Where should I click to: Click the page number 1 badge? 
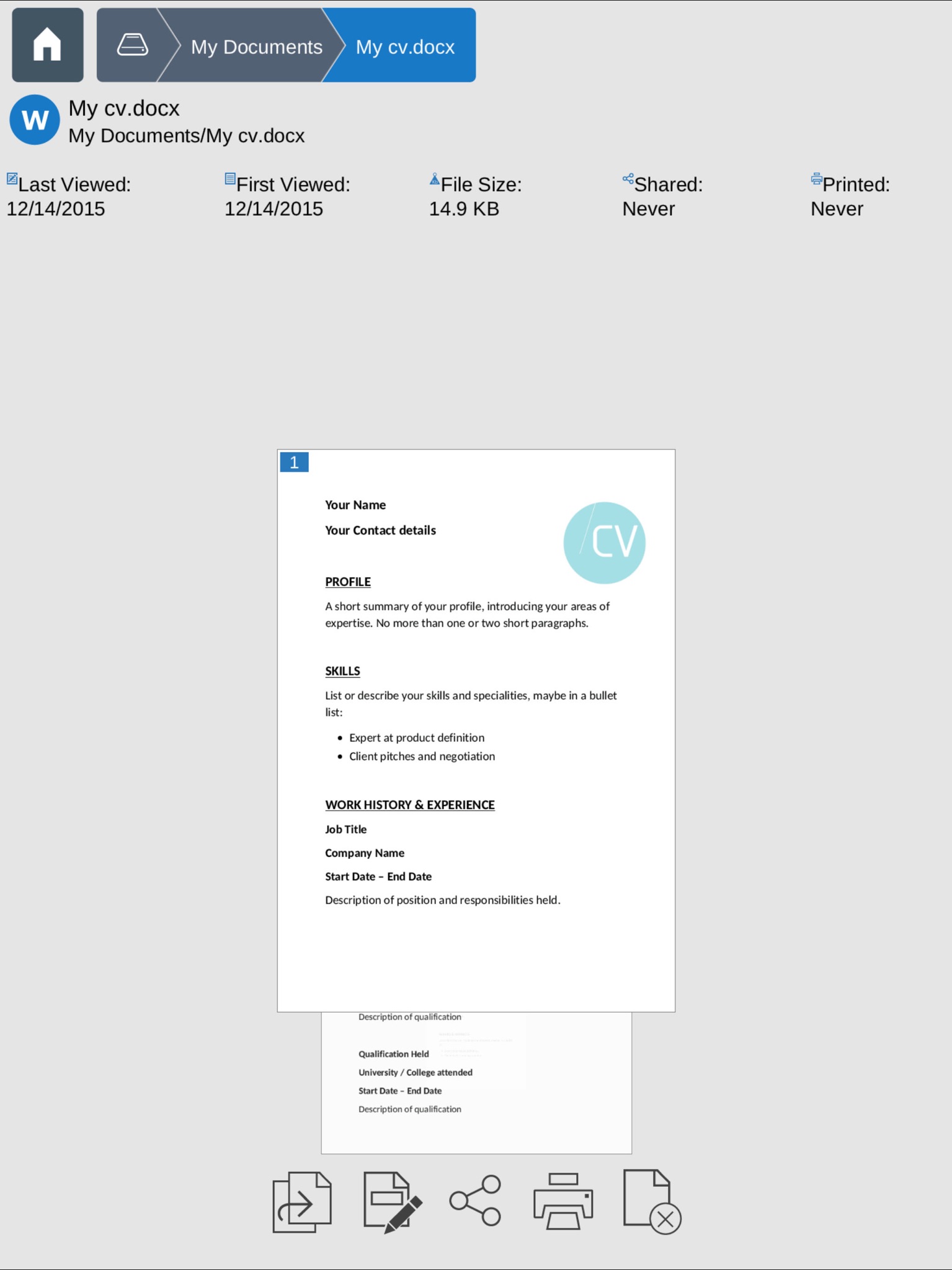(x=294, y=462)
